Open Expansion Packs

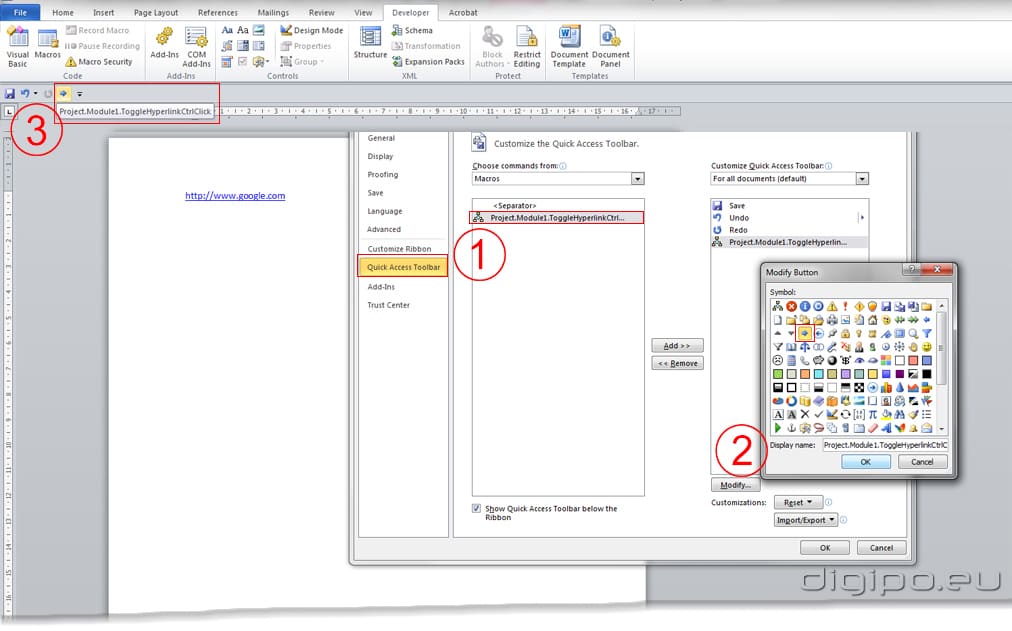click(x=428, y=62)
